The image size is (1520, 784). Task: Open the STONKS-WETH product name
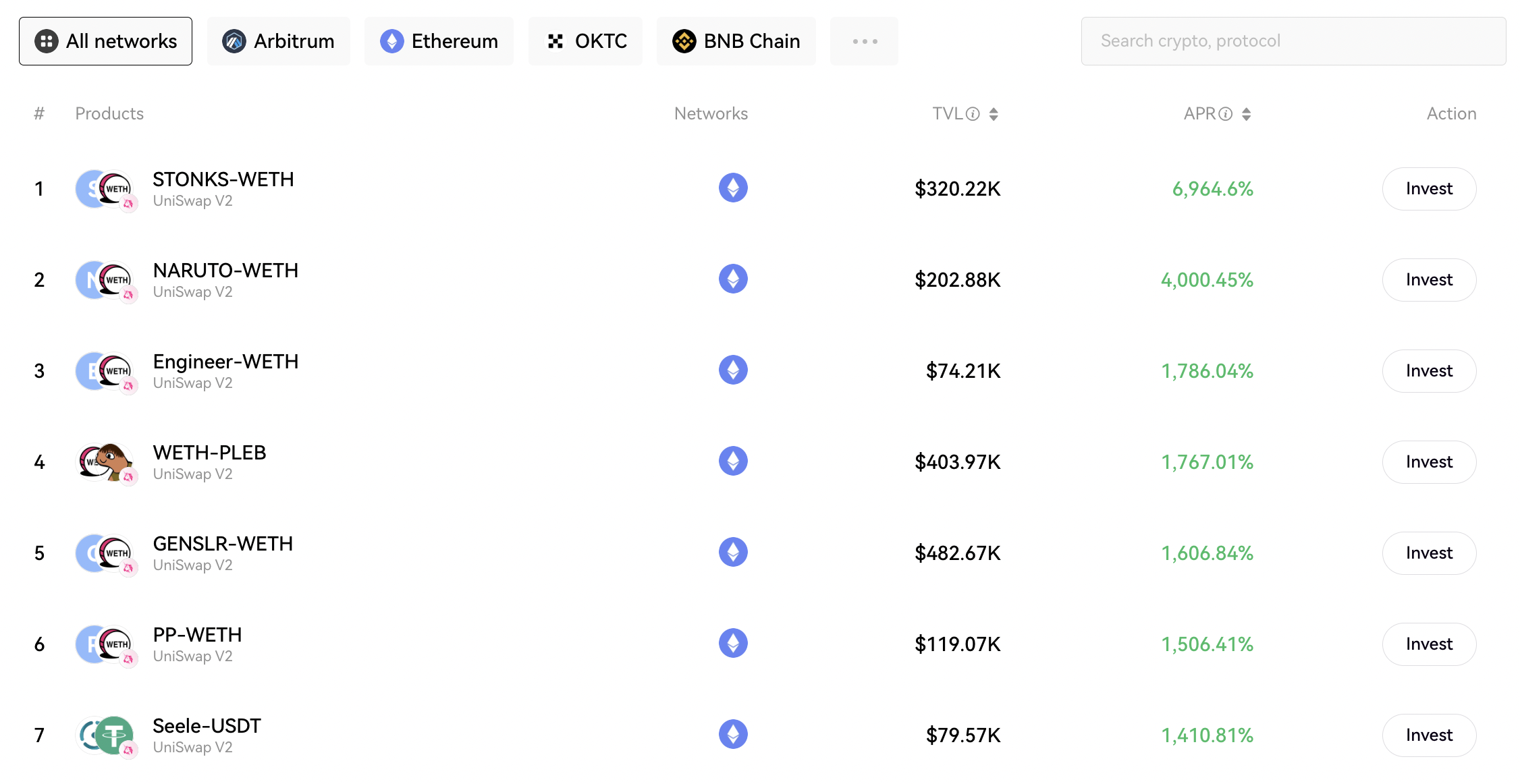[x=223, y=179]
